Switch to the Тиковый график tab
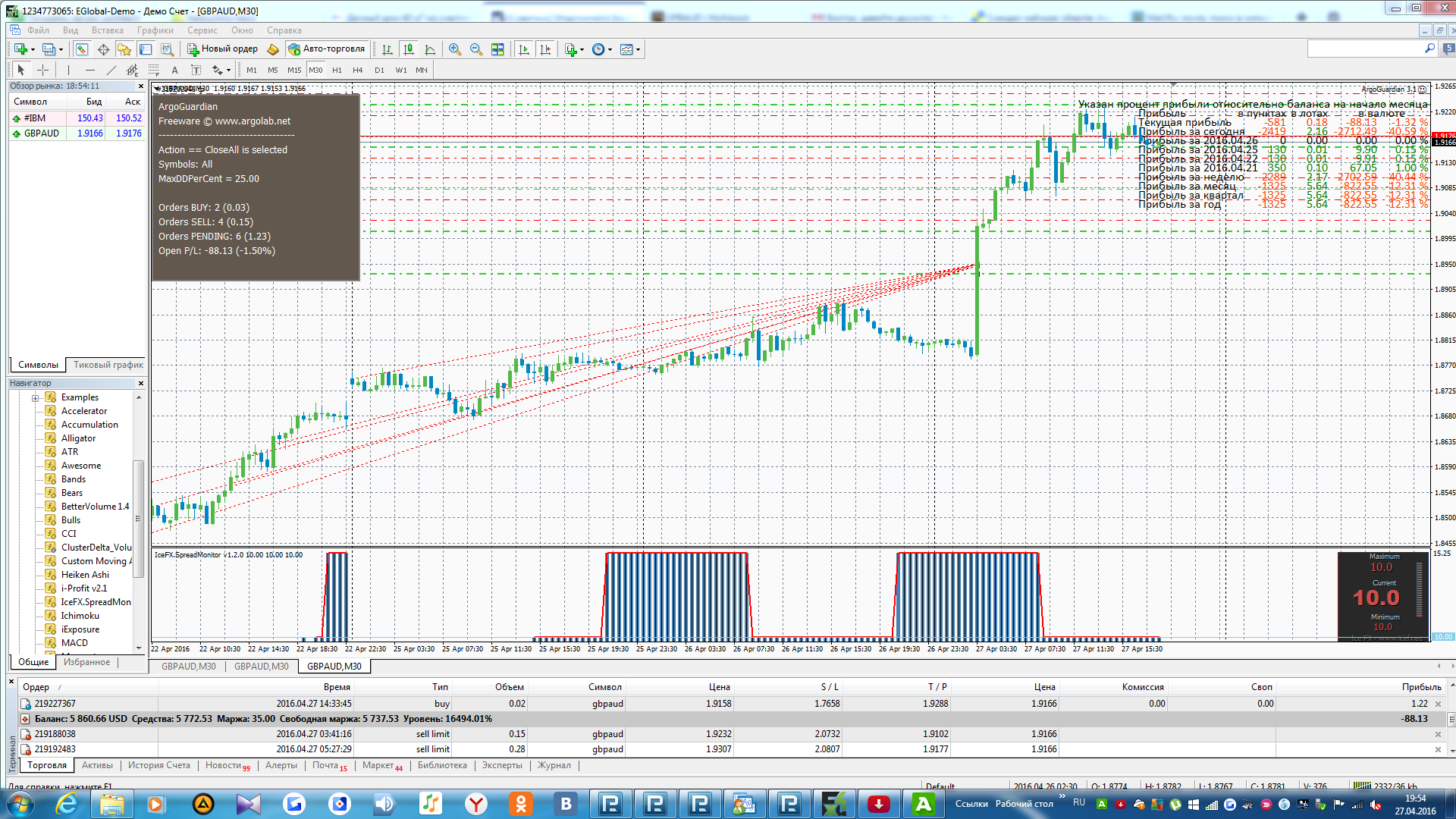Viewport: 1456px width, 819px height. click(108, 365)
